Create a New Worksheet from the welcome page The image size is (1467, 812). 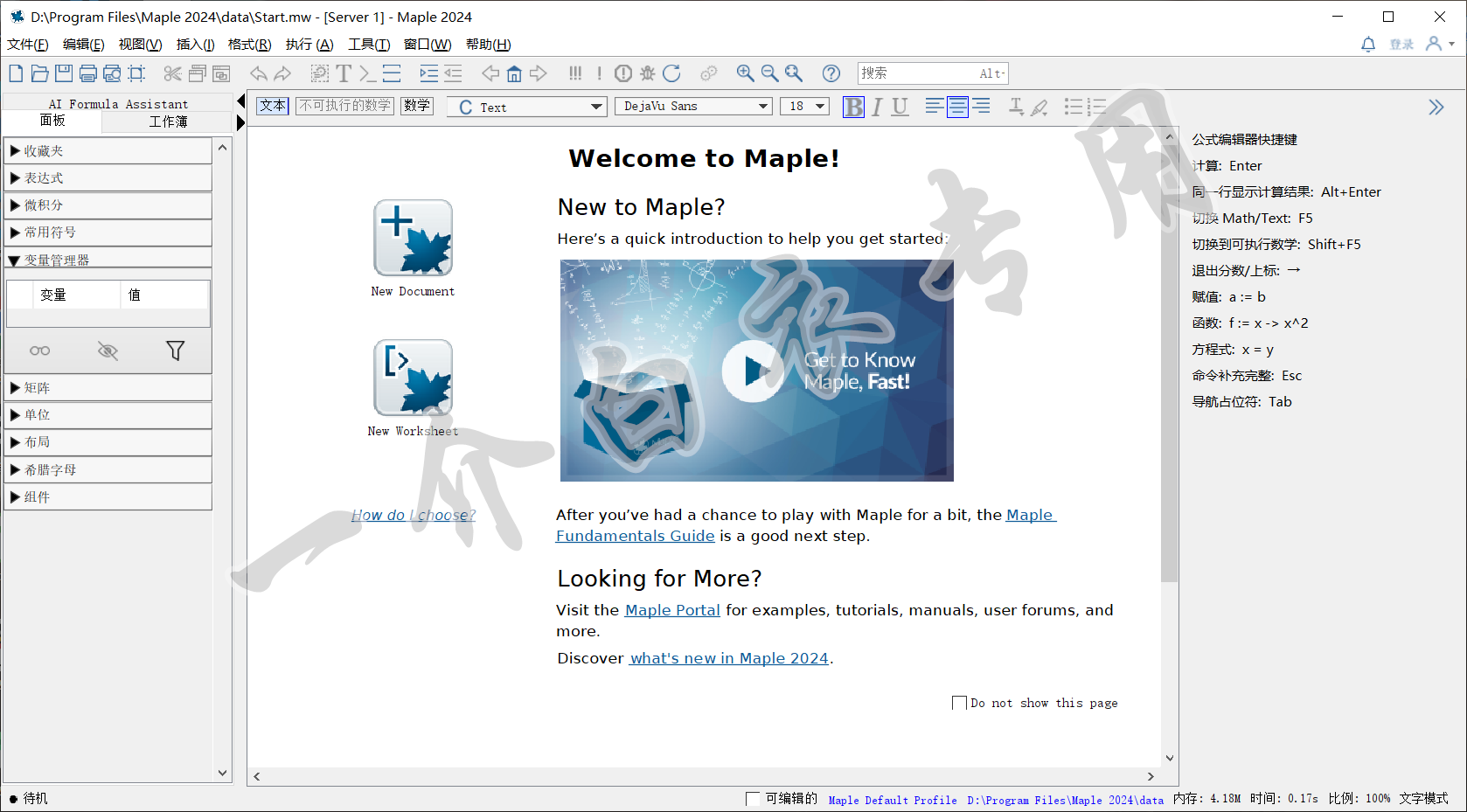(x=413, y=378)
